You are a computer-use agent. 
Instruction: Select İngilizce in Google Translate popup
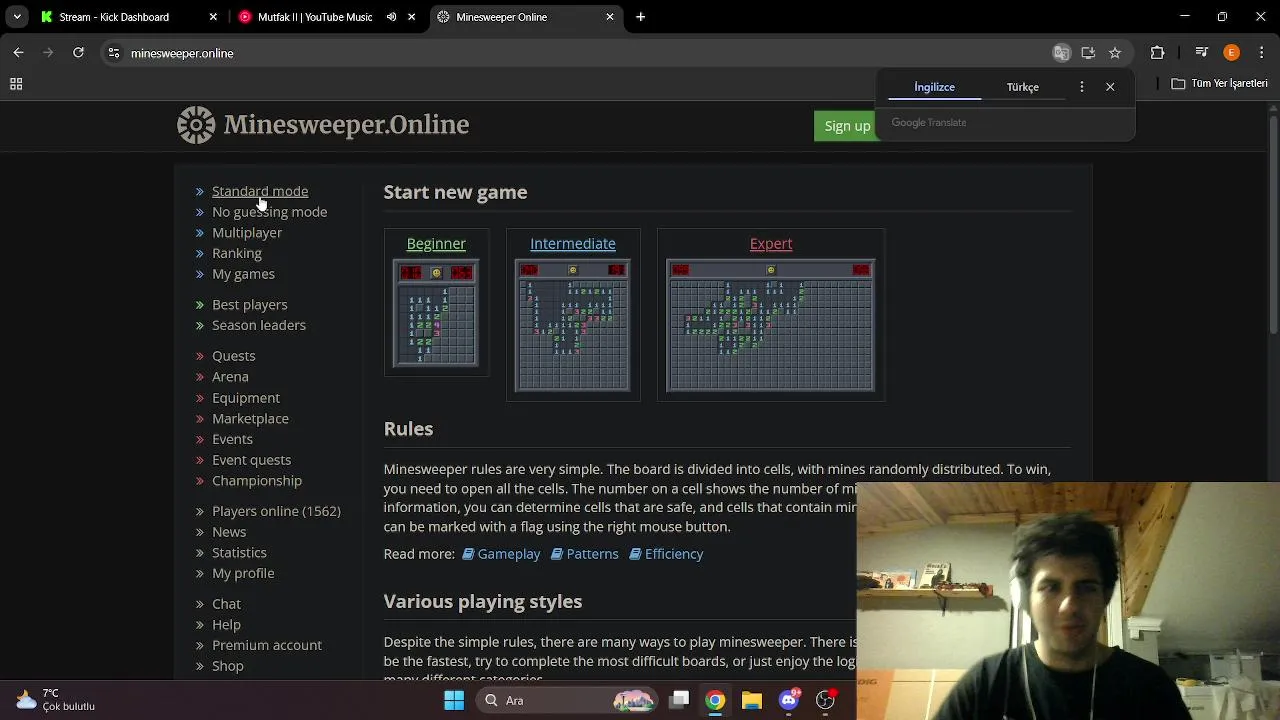click(934, 87)
